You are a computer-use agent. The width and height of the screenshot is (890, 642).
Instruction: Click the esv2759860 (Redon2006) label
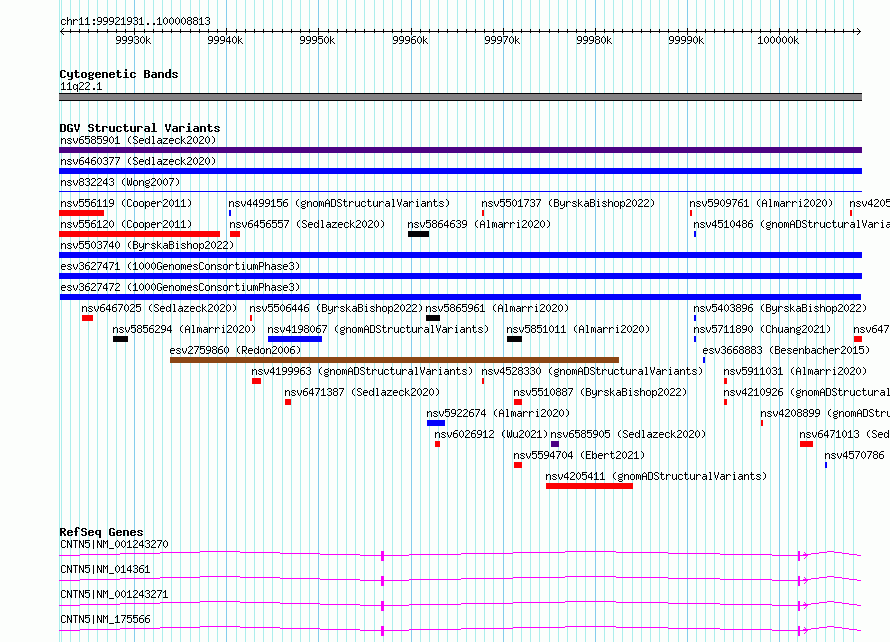235,350
